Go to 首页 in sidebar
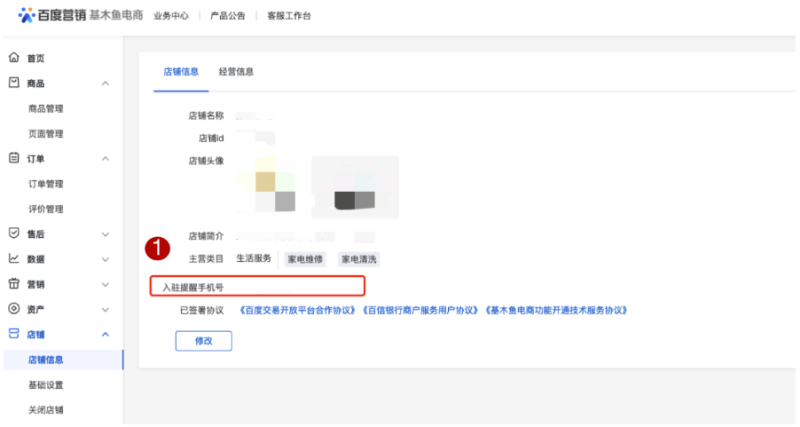 [x=36, y=58]
